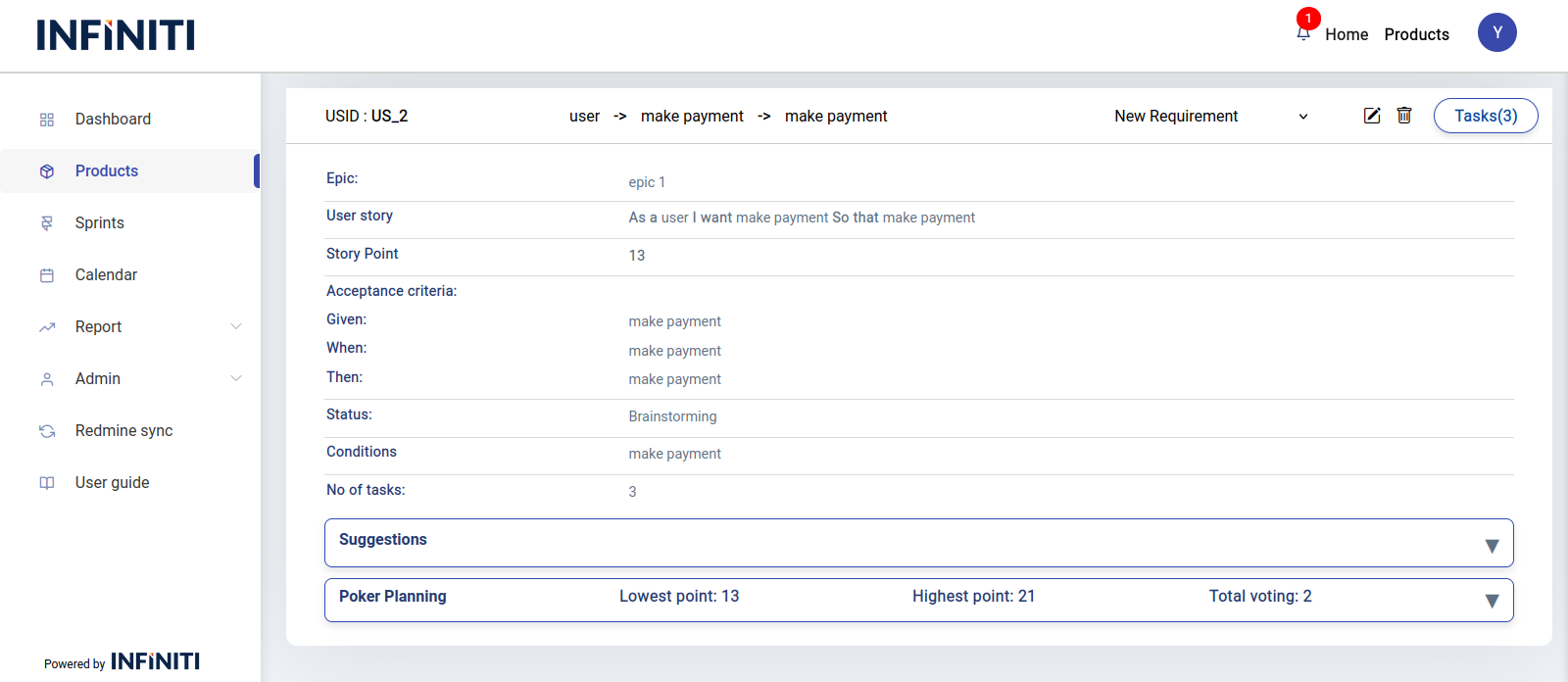Viewport: 1568px width, 682px height.
Task: Click the Sprints sidebar icon
Action: click(47, 223)
